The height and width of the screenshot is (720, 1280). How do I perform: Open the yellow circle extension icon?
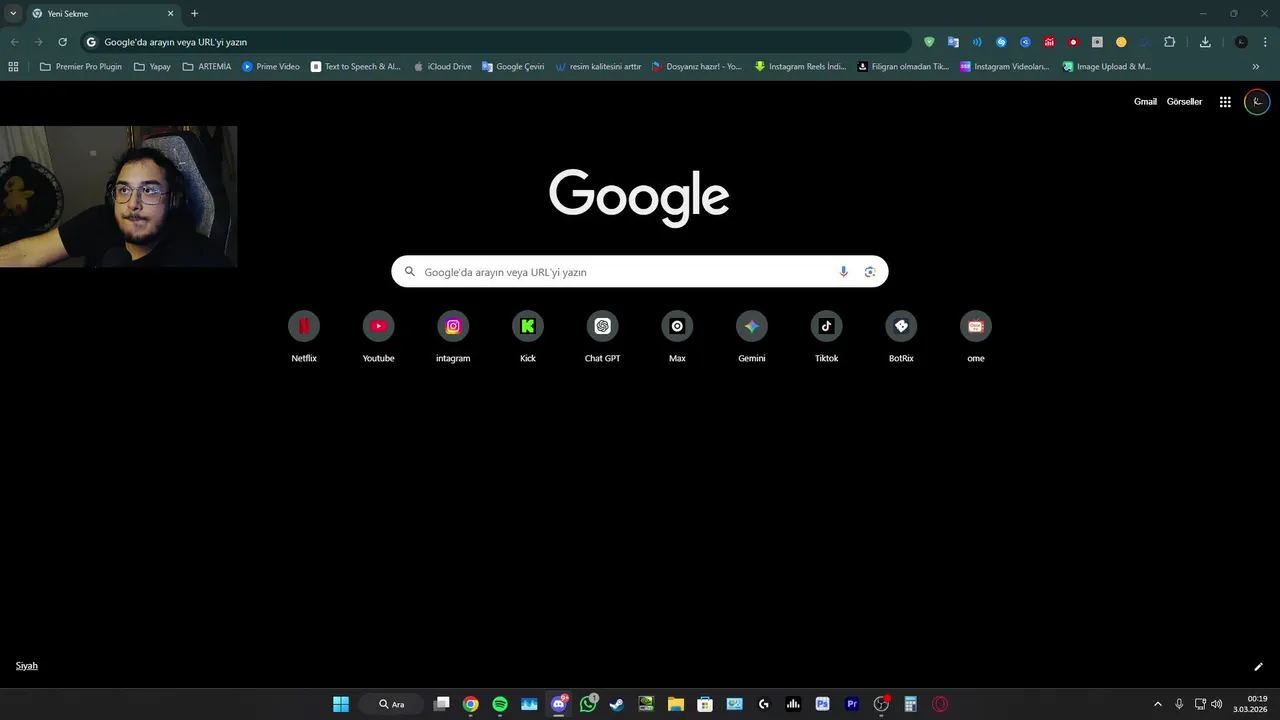point(1121,42)
